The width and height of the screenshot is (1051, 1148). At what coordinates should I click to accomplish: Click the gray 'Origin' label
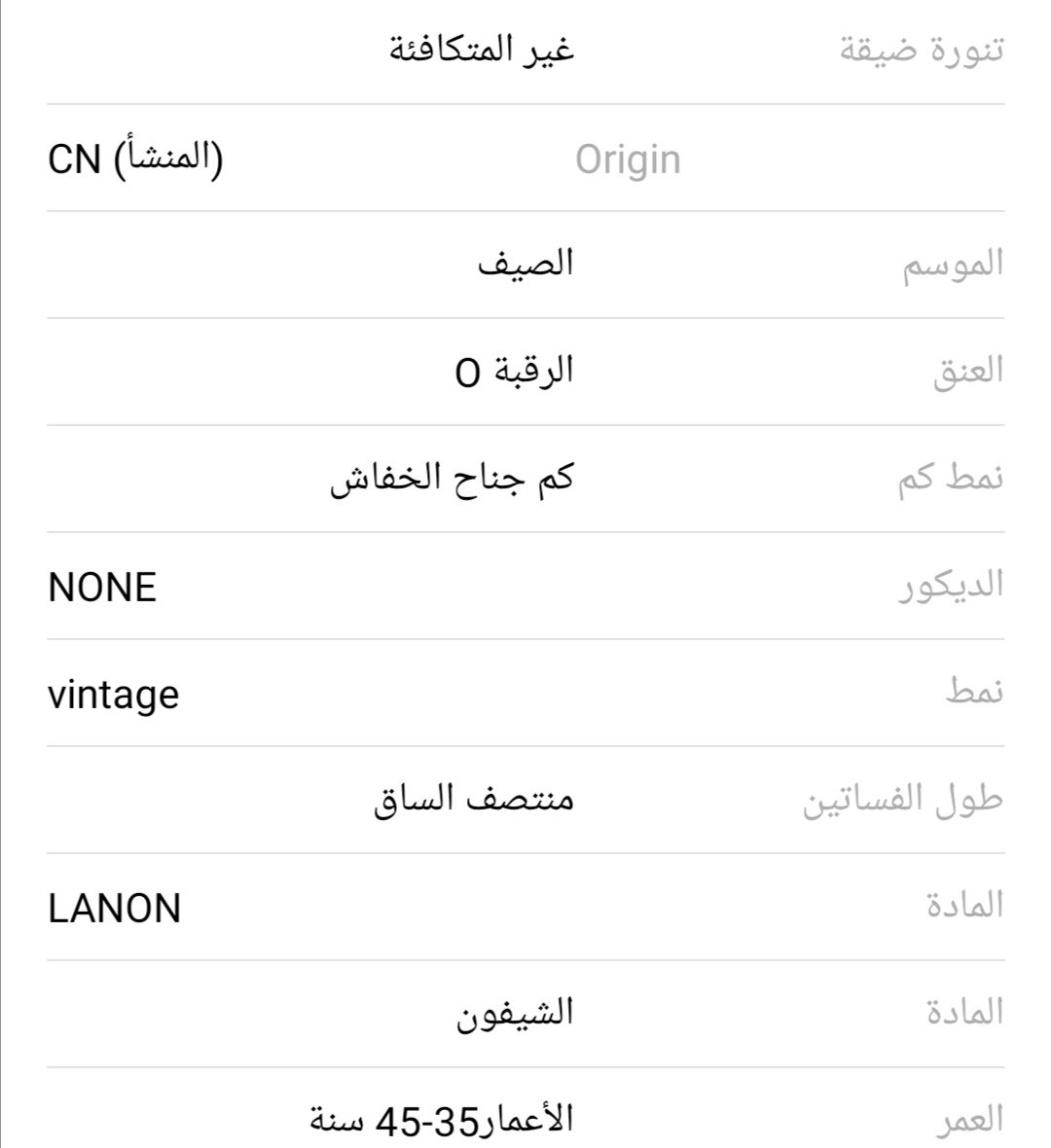pyautogui.click(x=628, y=160)
